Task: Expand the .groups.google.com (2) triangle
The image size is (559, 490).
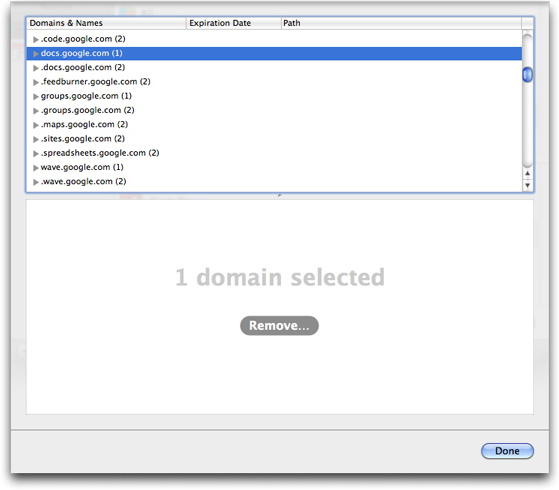Action: 36,111
